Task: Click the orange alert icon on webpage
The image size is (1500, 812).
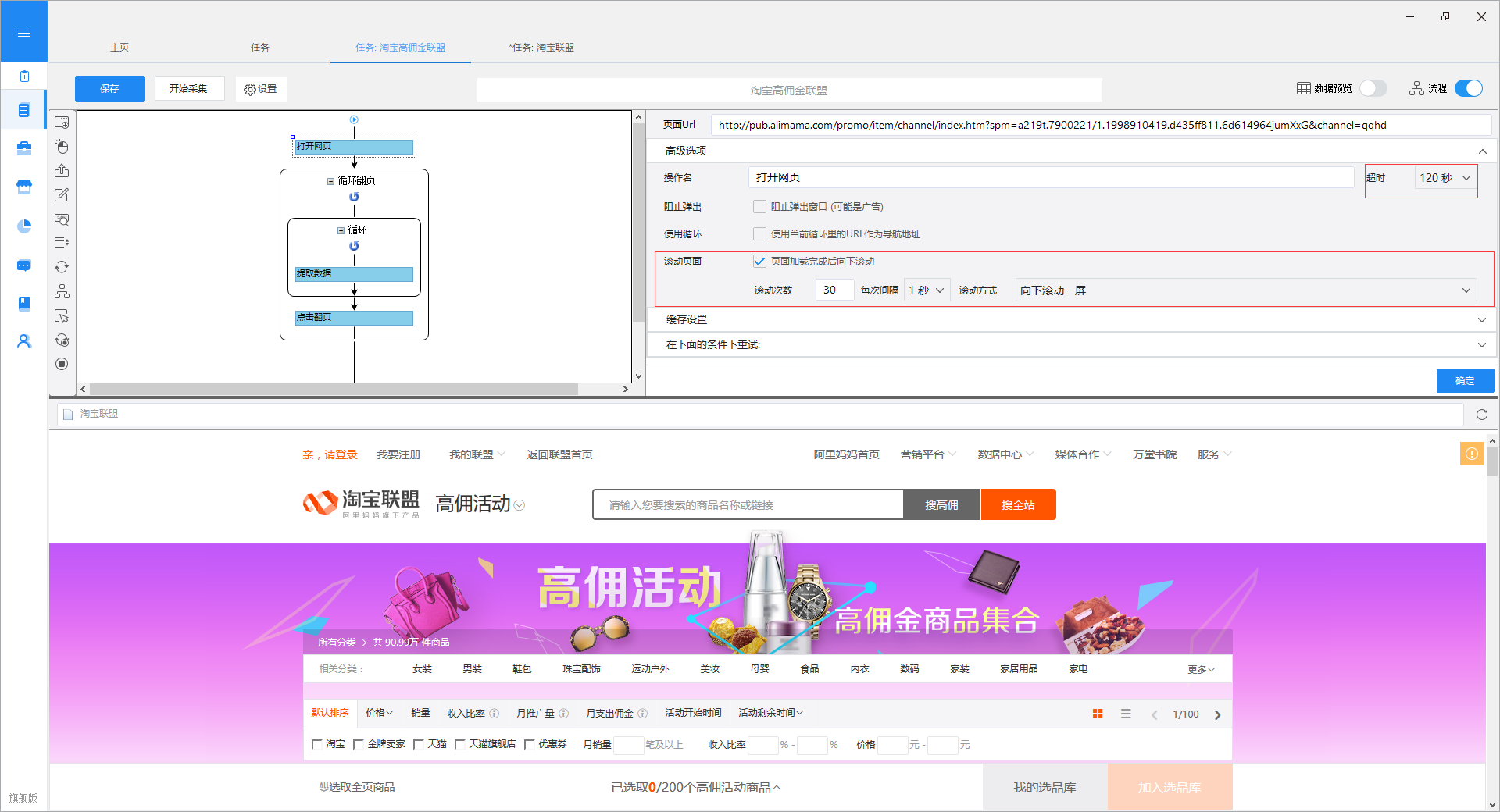Action: coord(1471,454)
